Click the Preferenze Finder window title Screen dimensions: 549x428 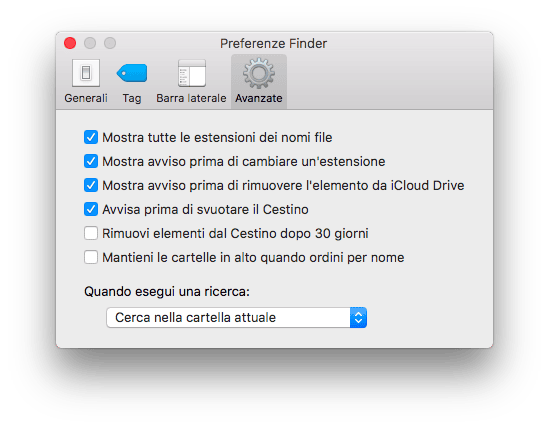click(273, 43)
